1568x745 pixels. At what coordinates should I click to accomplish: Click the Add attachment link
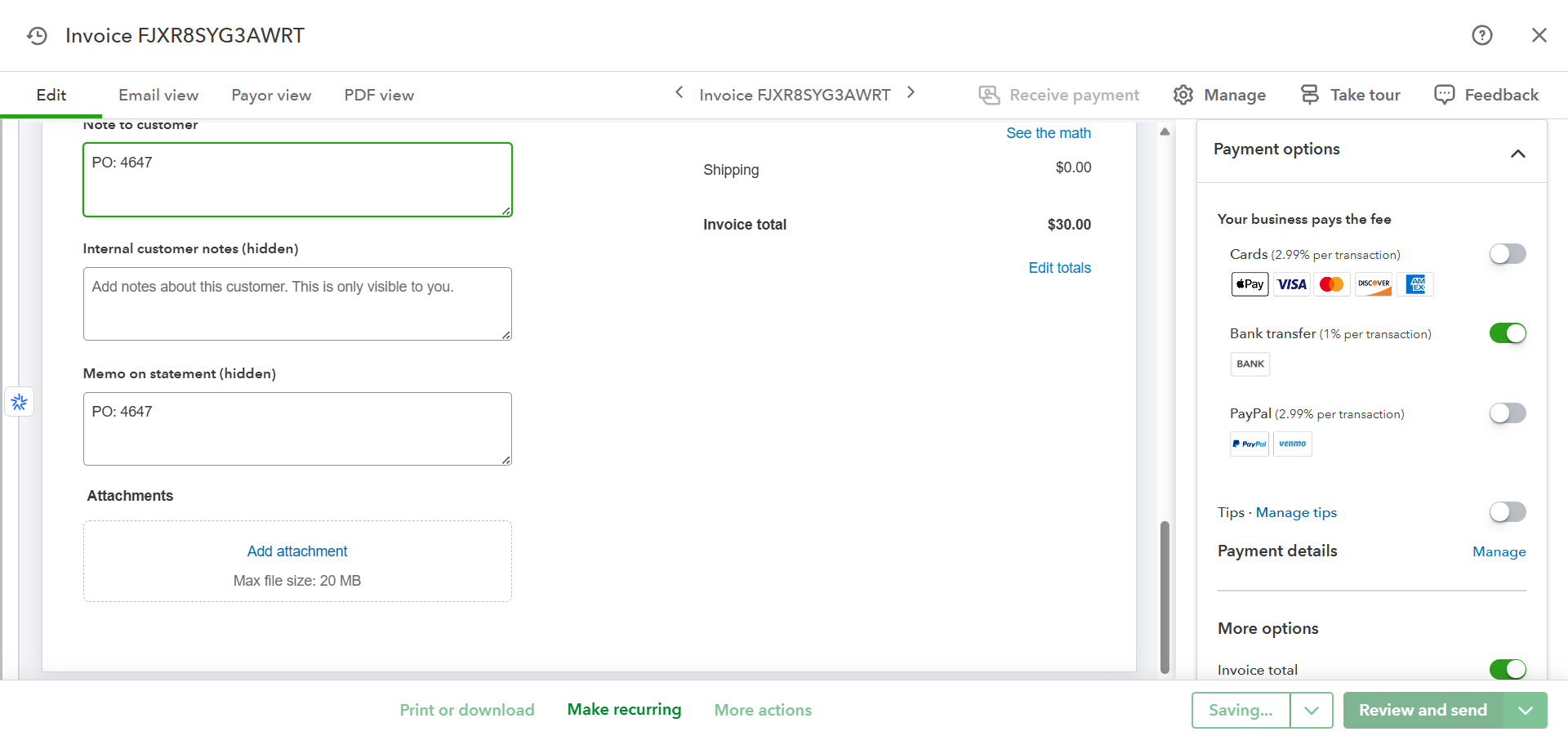coord(297,551)
